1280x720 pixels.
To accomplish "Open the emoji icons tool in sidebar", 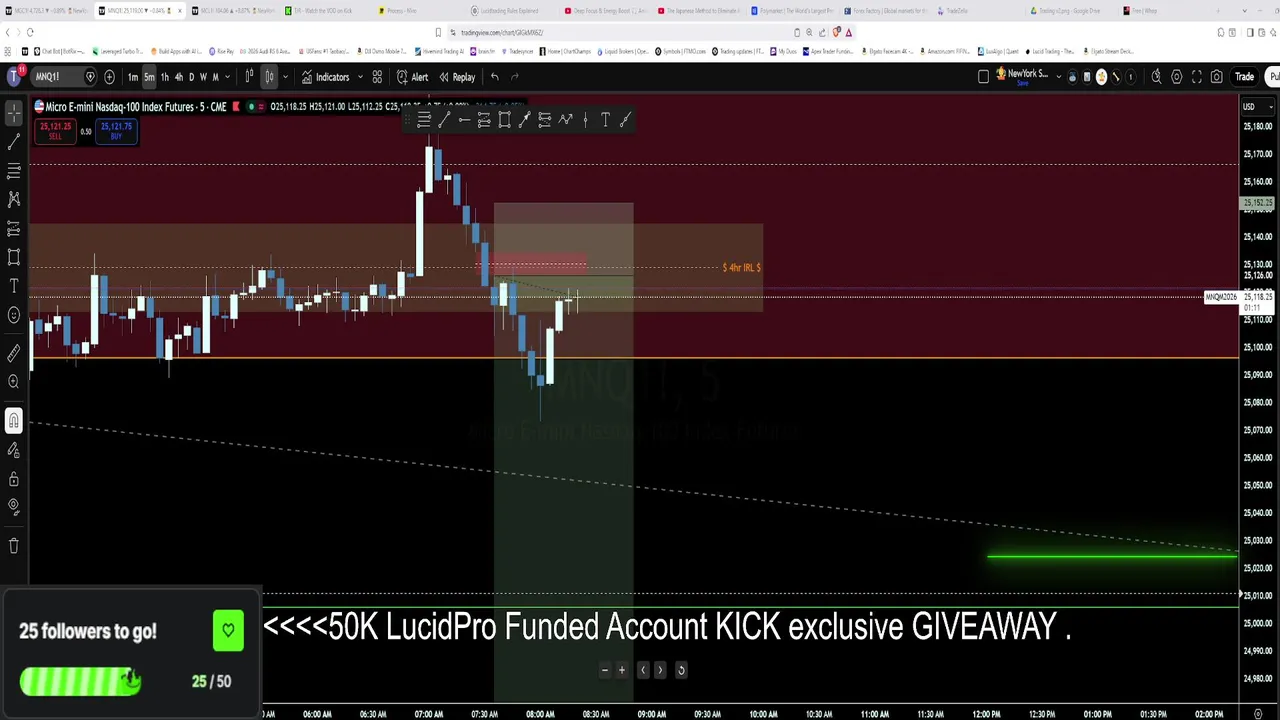I will pos(14,315).
